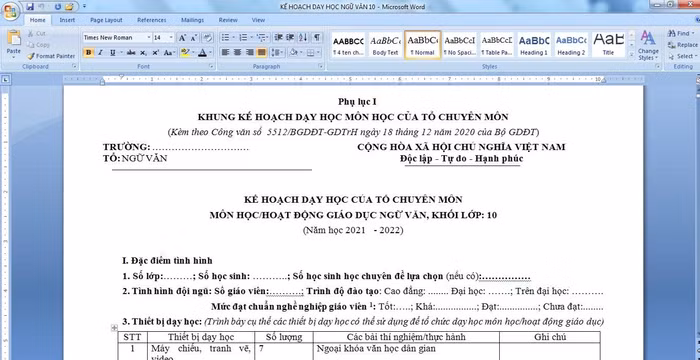Open the Font dialog launcher
700x360 pixels.
212,66
